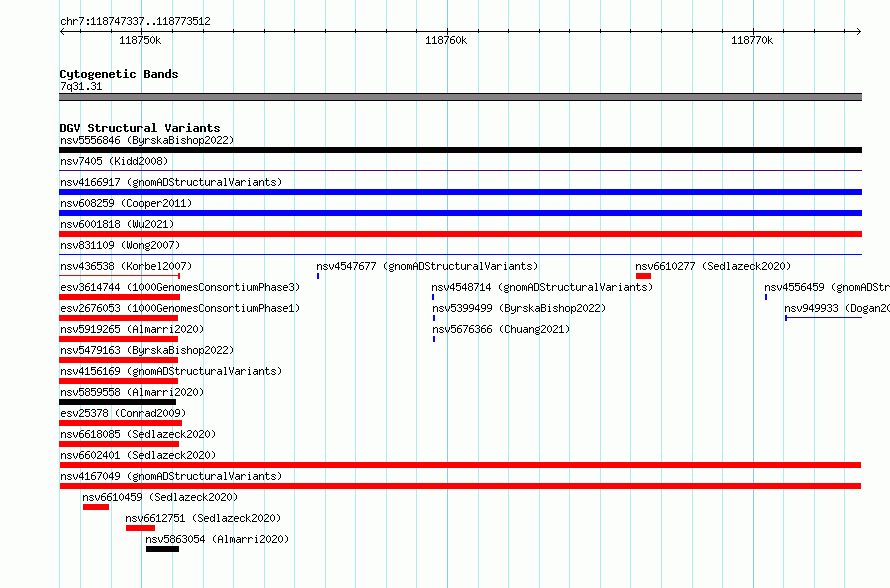
Task: Open nsv6610459 (Sedlazeck2020) label
Action: (160, 497)
